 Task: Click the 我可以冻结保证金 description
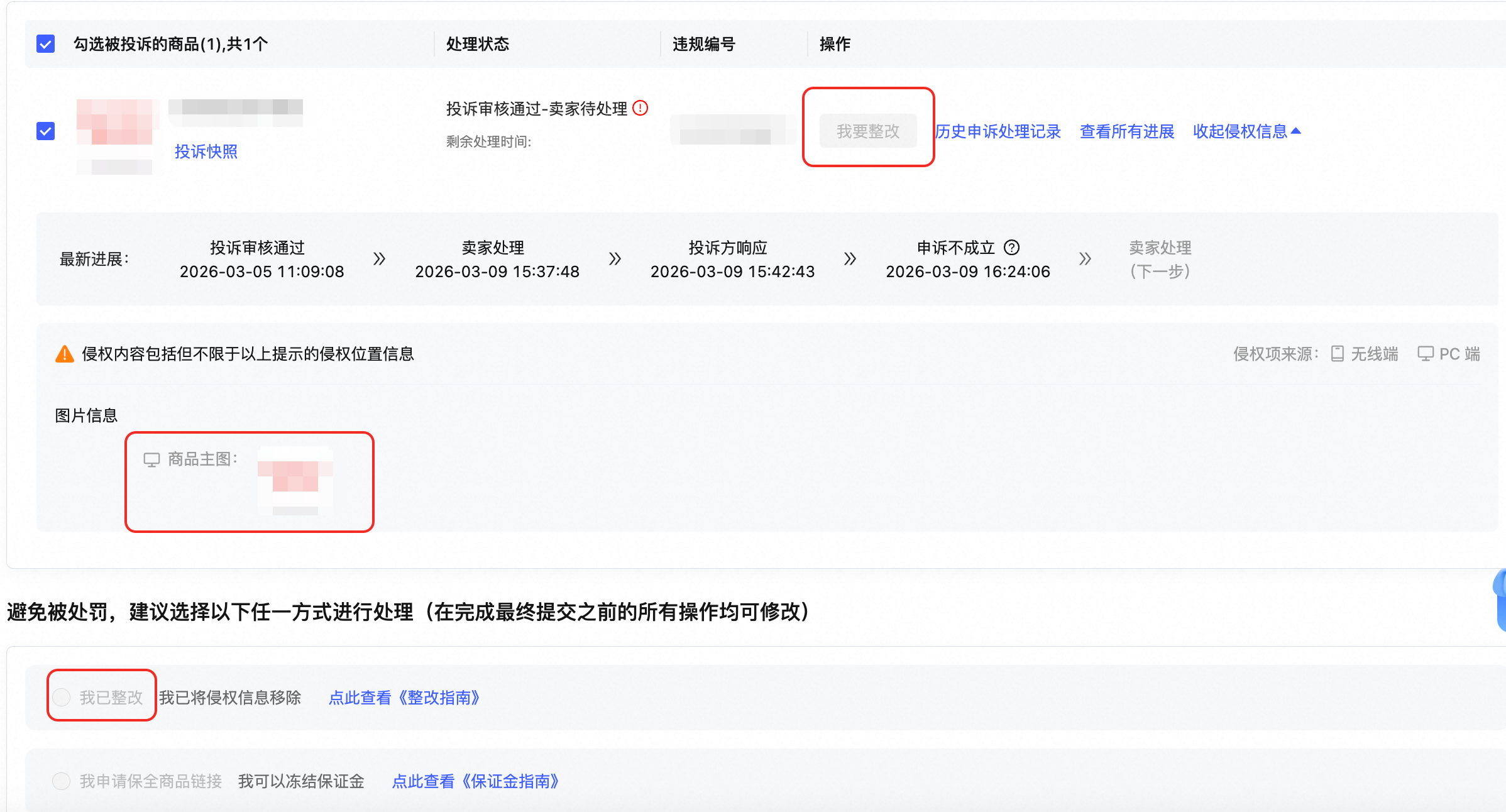(x=301, y=781)
